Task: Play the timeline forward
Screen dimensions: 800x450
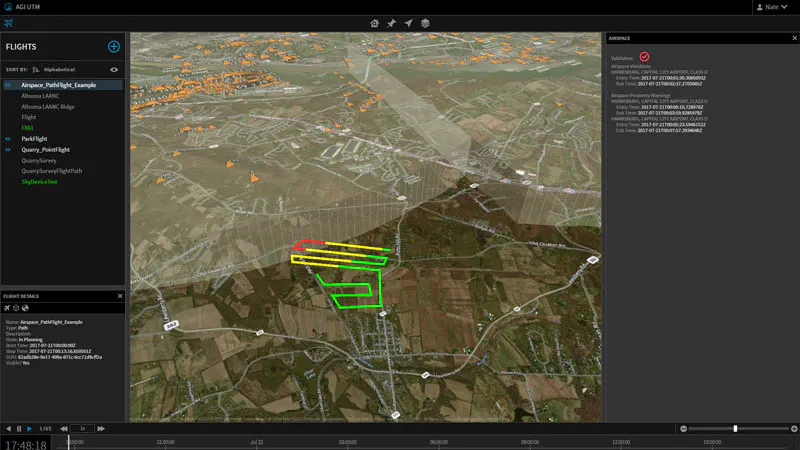Action: pos(29,429)
